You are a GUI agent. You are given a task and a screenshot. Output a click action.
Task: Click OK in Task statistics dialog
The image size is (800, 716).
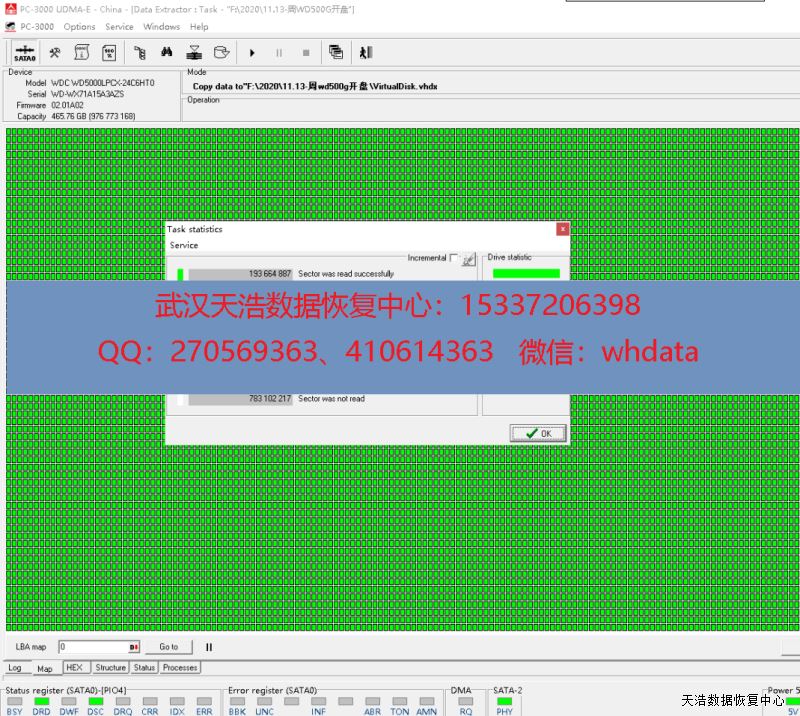pyautogui.click(x=538, y=433)
